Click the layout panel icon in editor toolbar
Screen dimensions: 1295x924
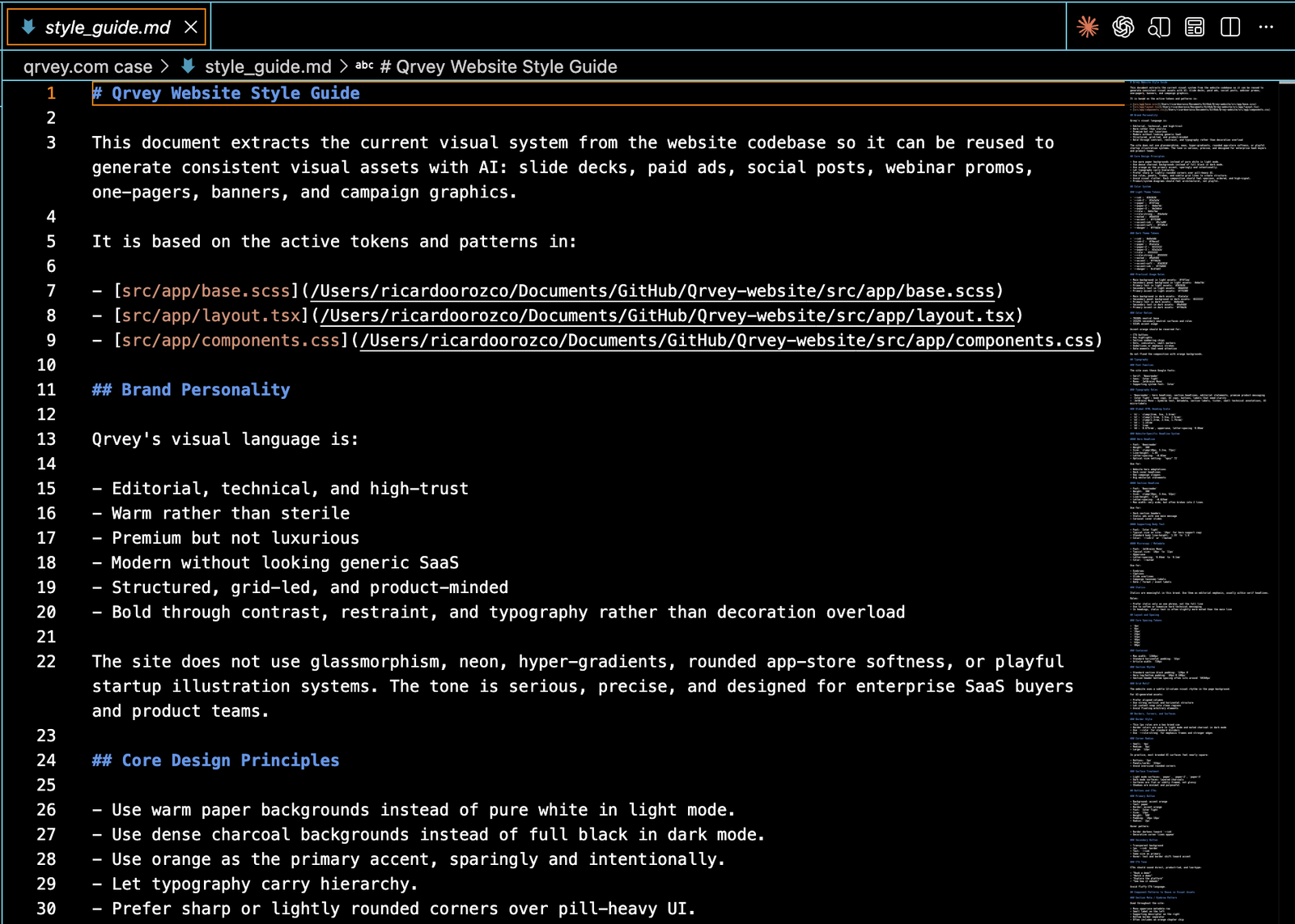pyautogui.click(x=1195, y=27)
